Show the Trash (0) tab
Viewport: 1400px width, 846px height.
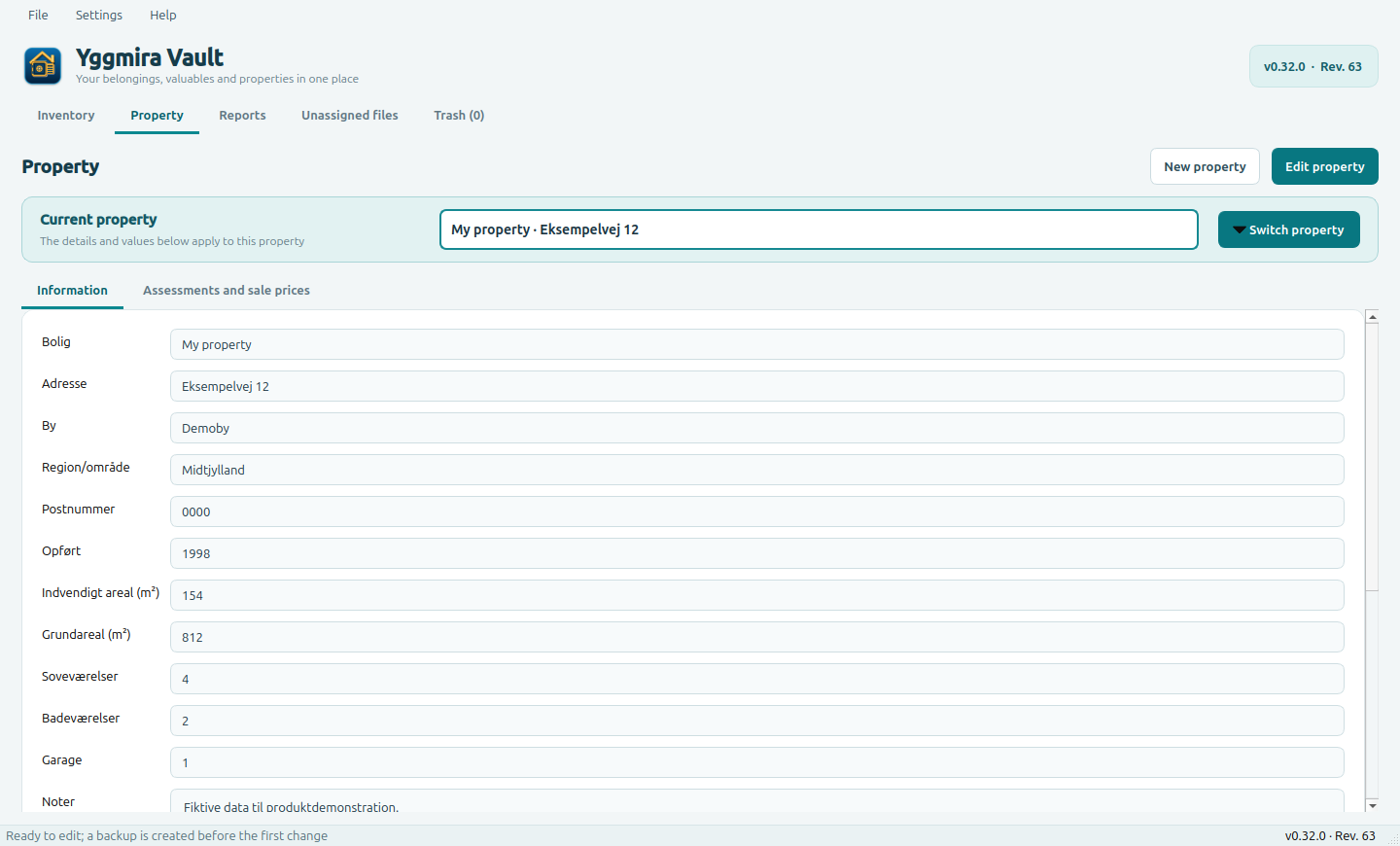click(459, 115)
